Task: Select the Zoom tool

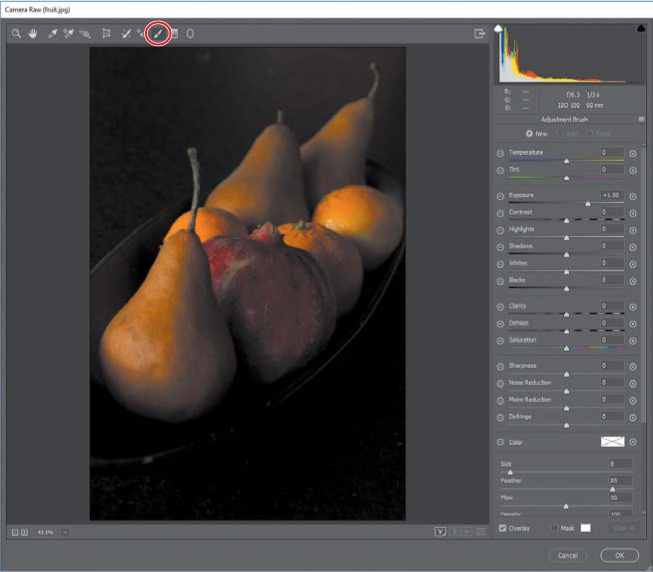Action: coord(16,34)
